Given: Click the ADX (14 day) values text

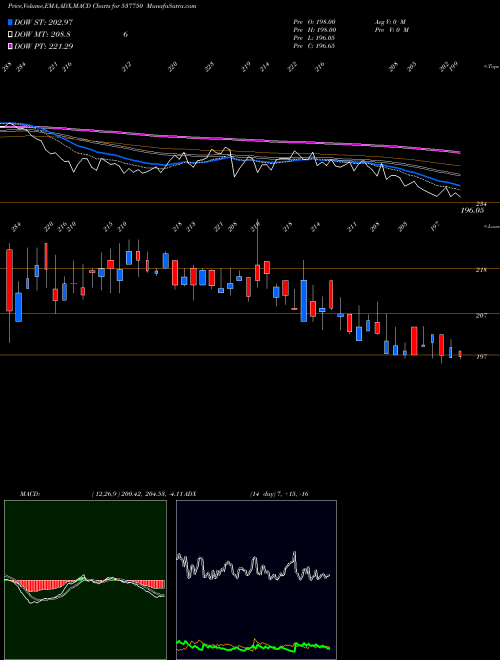Looking at the screenshot, I should 279,494.
